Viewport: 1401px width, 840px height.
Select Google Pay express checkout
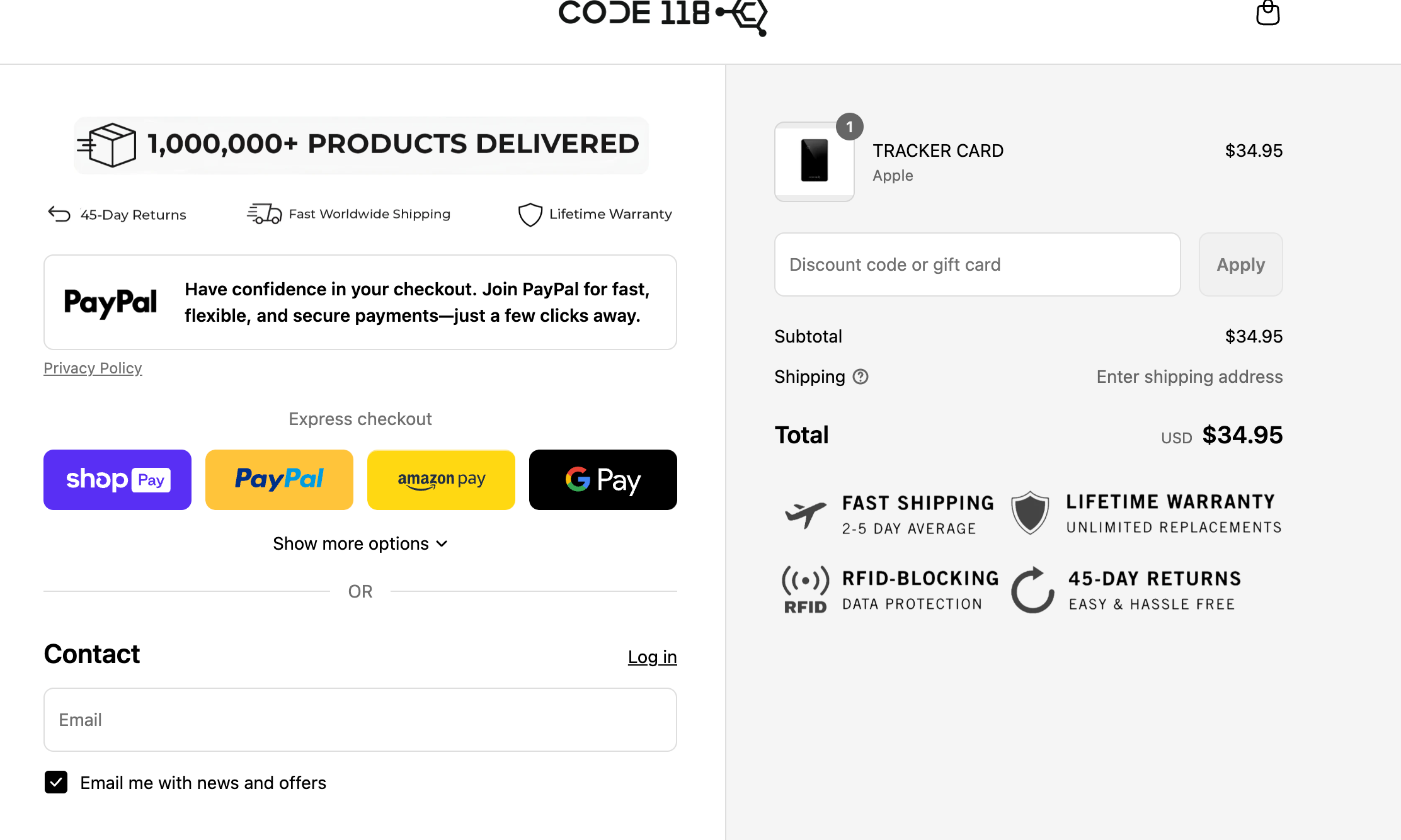(603, 479)
